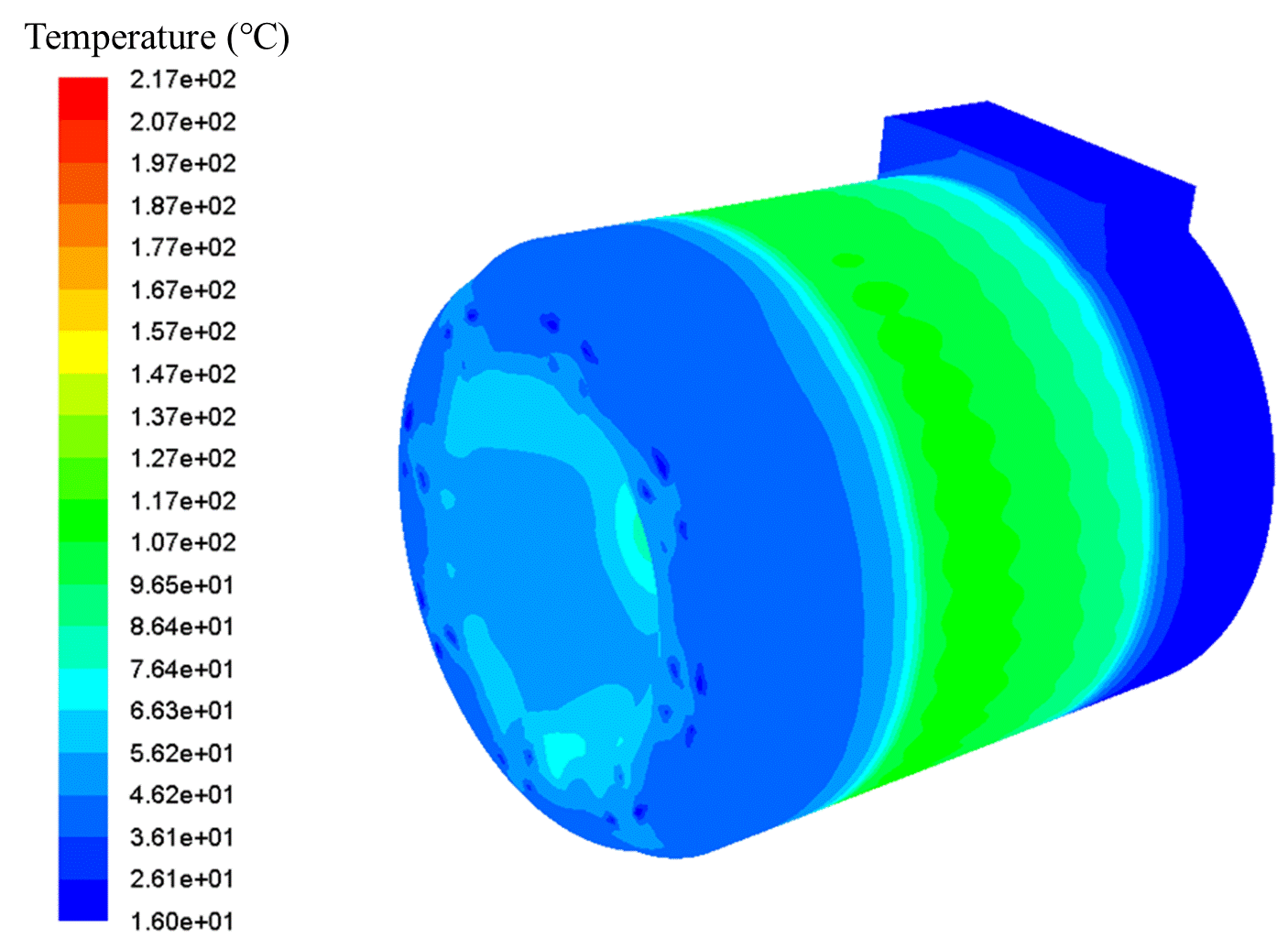Pick the red band atop the color legend
The width and height of the screenshot is (1288, 938).
(x=82, y=98)
